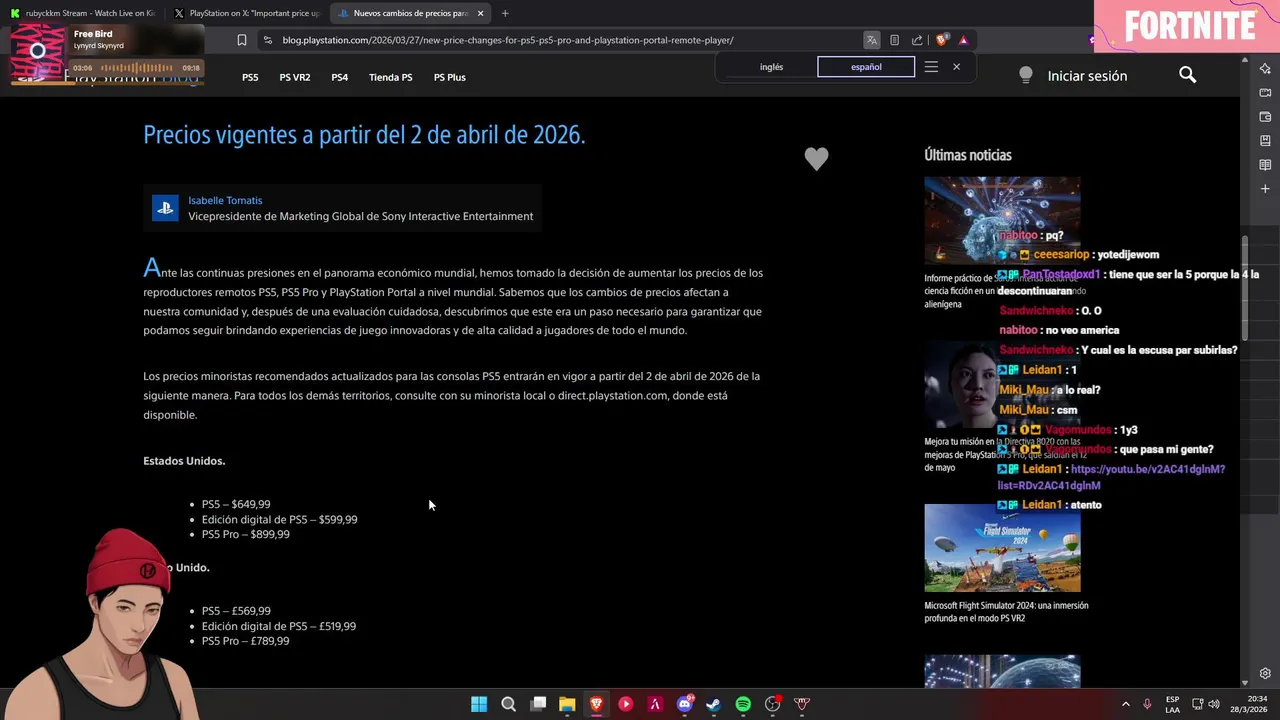The width and height of the screenshot is (1280, 720).
Task: Open reader mode icon in address bar
Action: click(894, 40)
